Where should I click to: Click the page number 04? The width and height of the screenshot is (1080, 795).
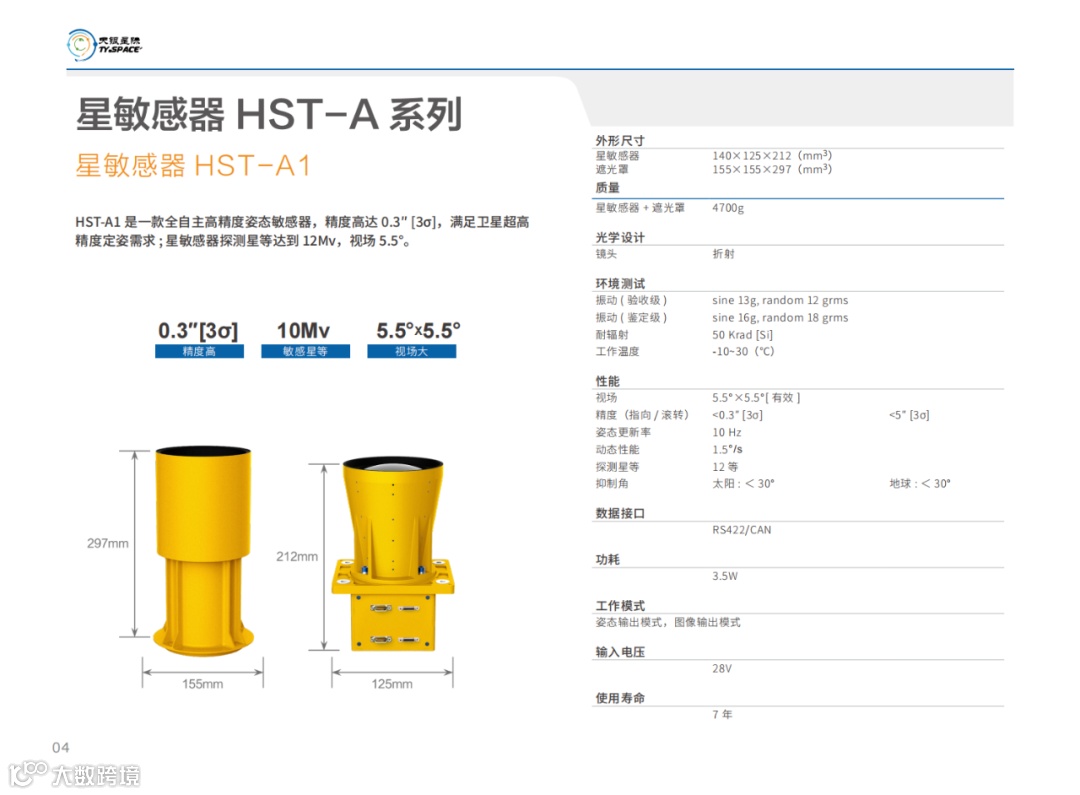pos(61,747)
